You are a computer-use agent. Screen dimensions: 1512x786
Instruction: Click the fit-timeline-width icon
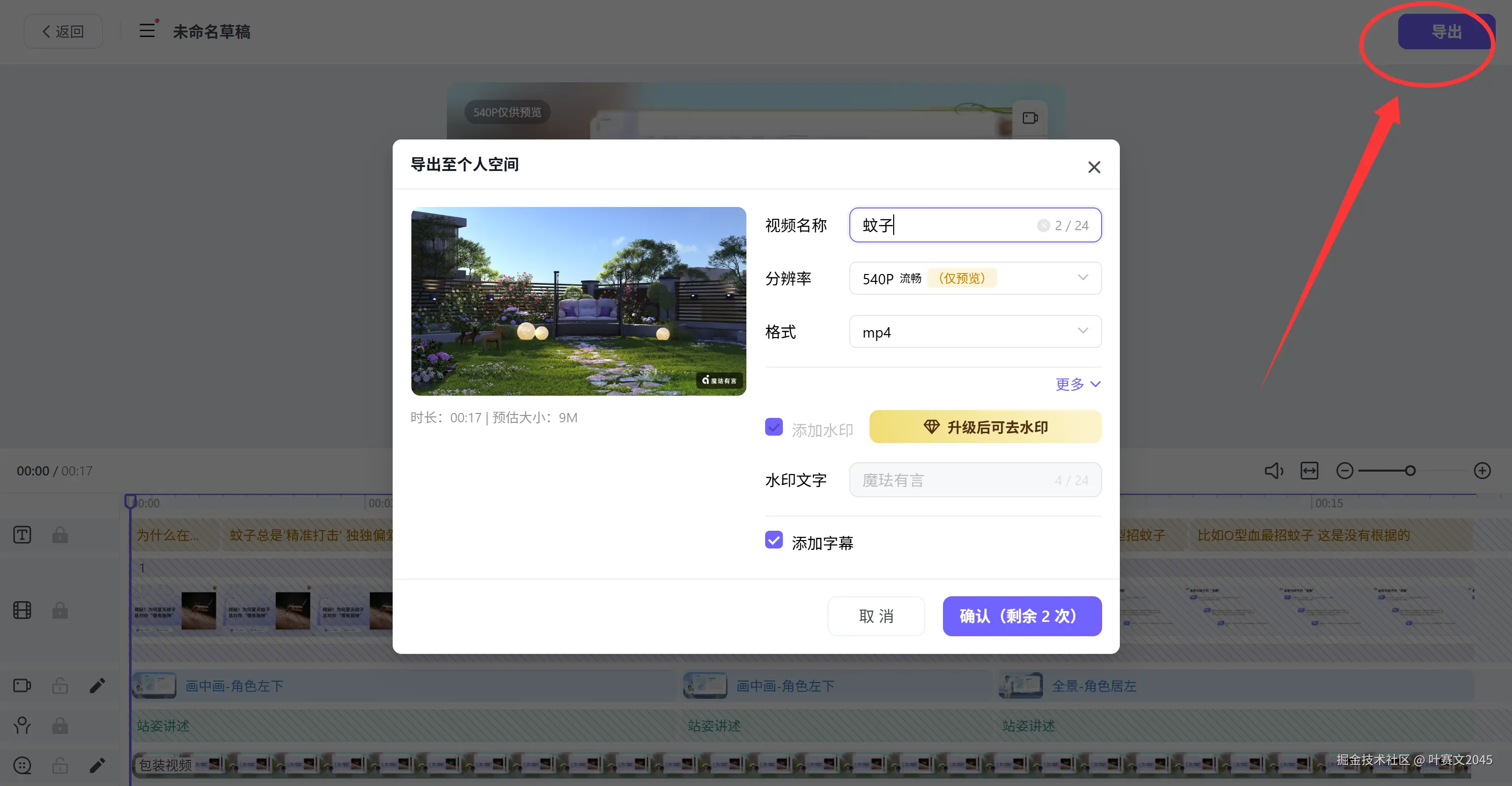coord(1309,471)
